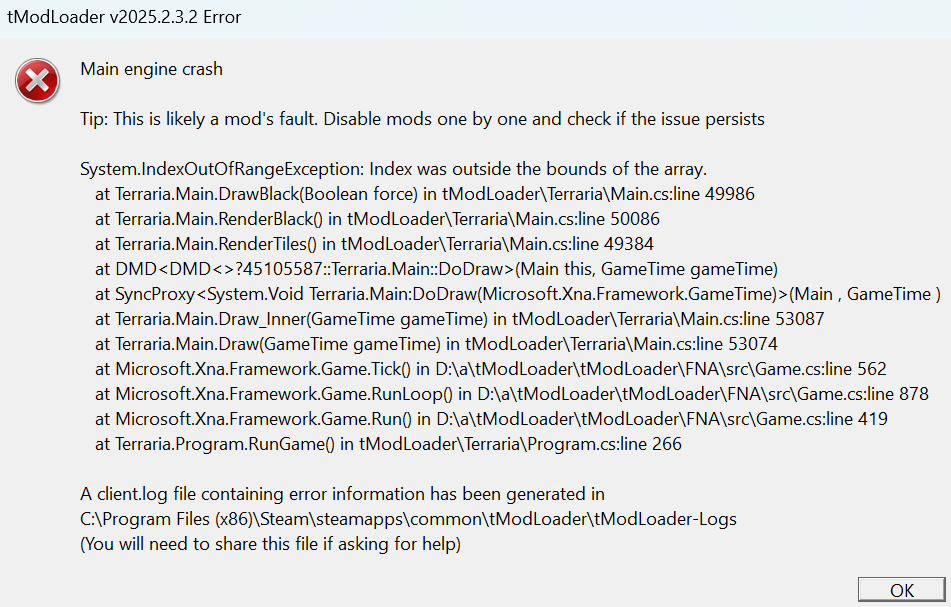Click the Game.RunLoop() line 878 entry
The image size is (951, 607).
click(512, 394)
